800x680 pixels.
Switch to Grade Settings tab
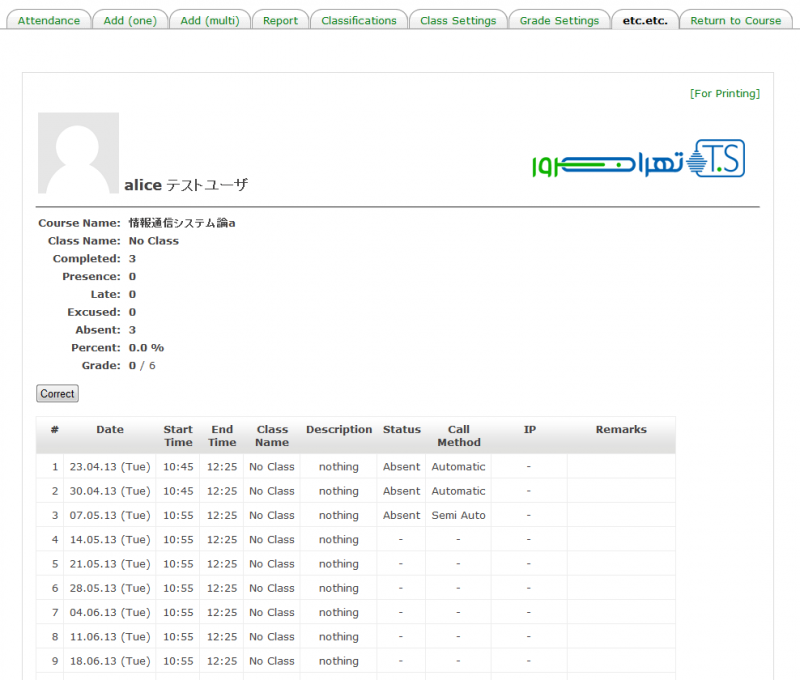(559, 20)
